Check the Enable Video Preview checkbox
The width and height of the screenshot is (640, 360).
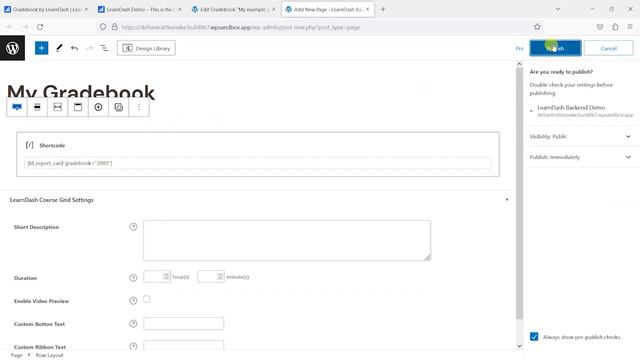147,299
